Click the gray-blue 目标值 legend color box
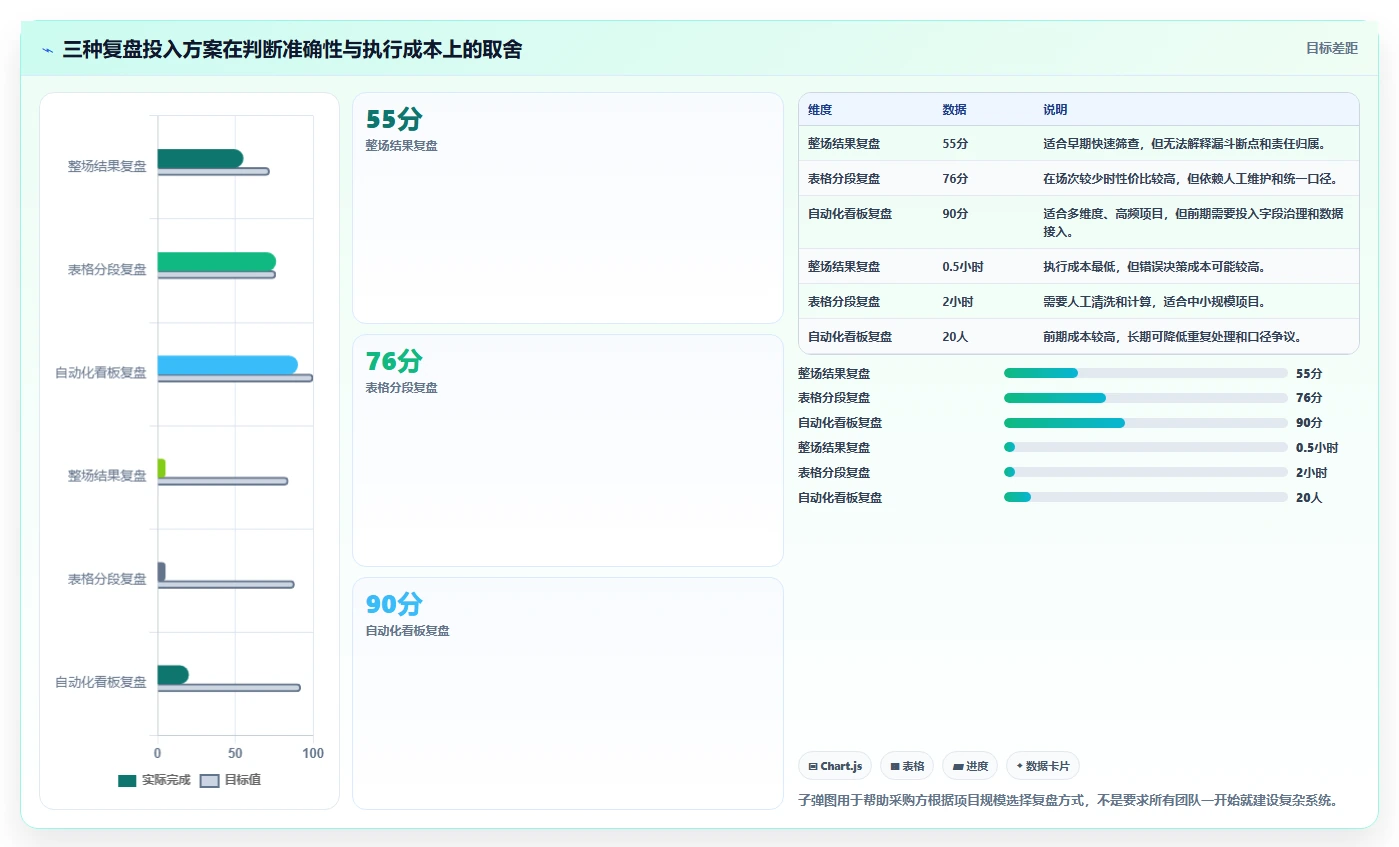1399x847 pixels. click(210, 780)
